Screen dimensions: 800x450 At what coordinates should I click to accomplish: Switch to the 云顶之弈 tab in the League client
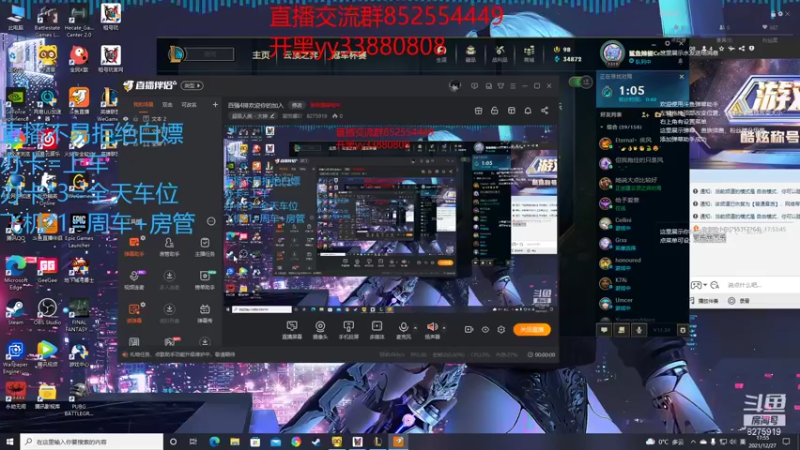point(301,55)
